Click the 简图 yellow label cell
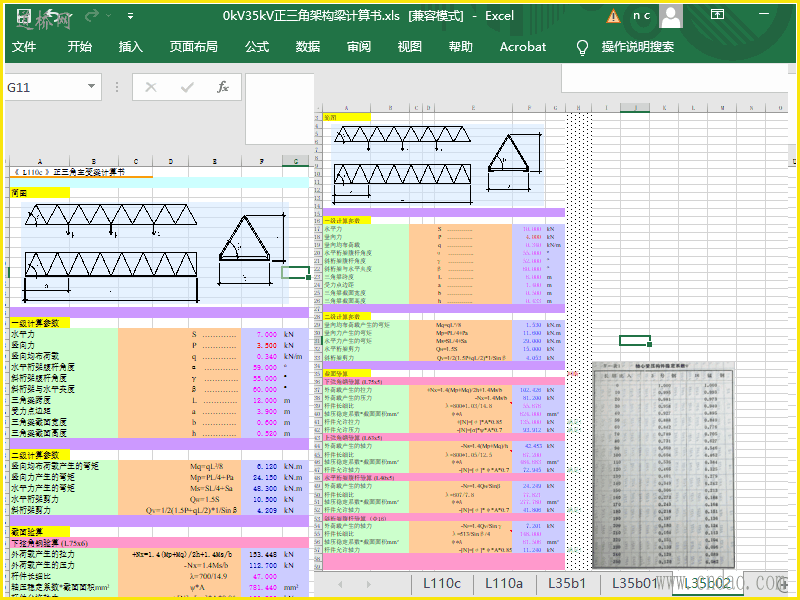This screenshot has height=600, width=800. click(x=39, y=193)
